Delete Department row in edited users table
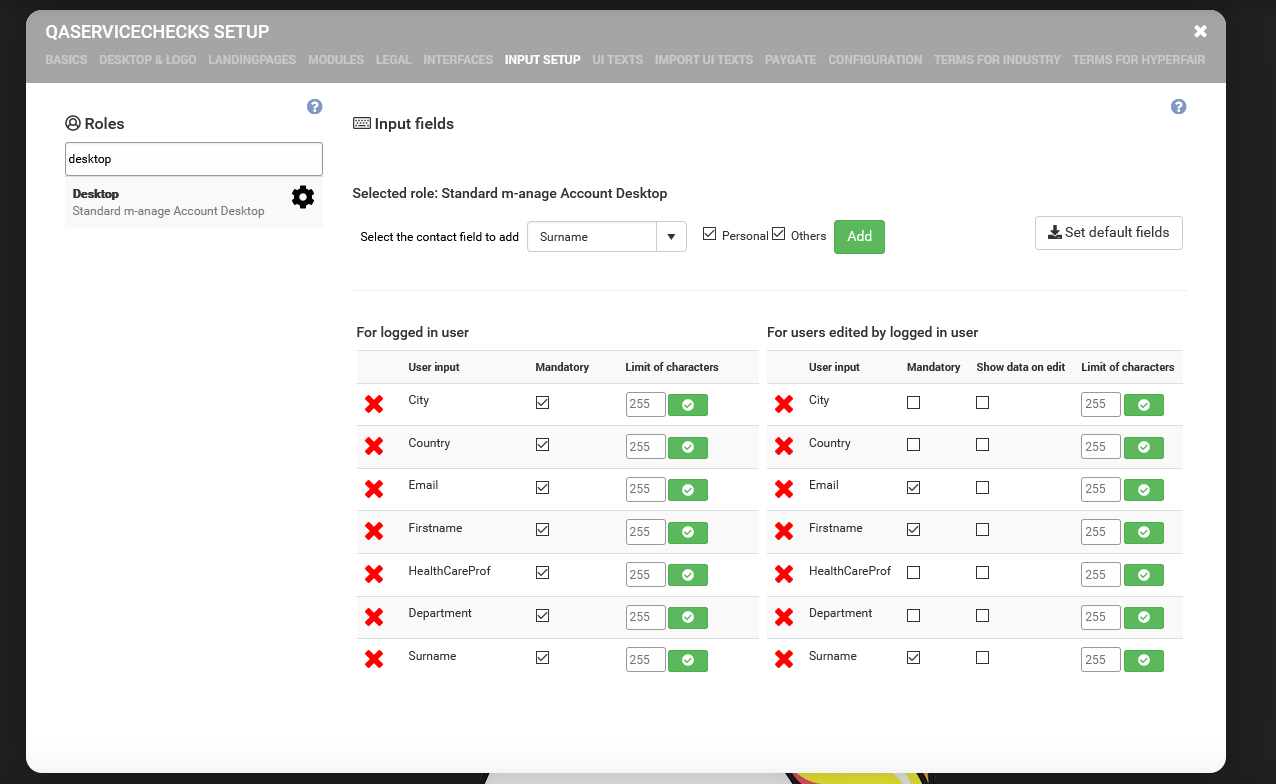 coord(784,617)
